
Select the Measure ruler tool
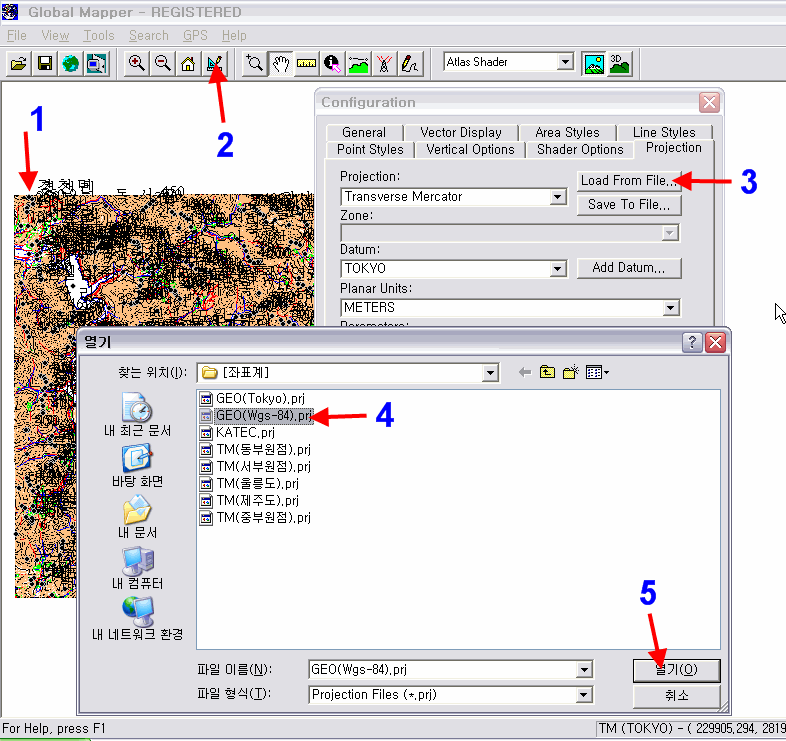pos(306,64)
